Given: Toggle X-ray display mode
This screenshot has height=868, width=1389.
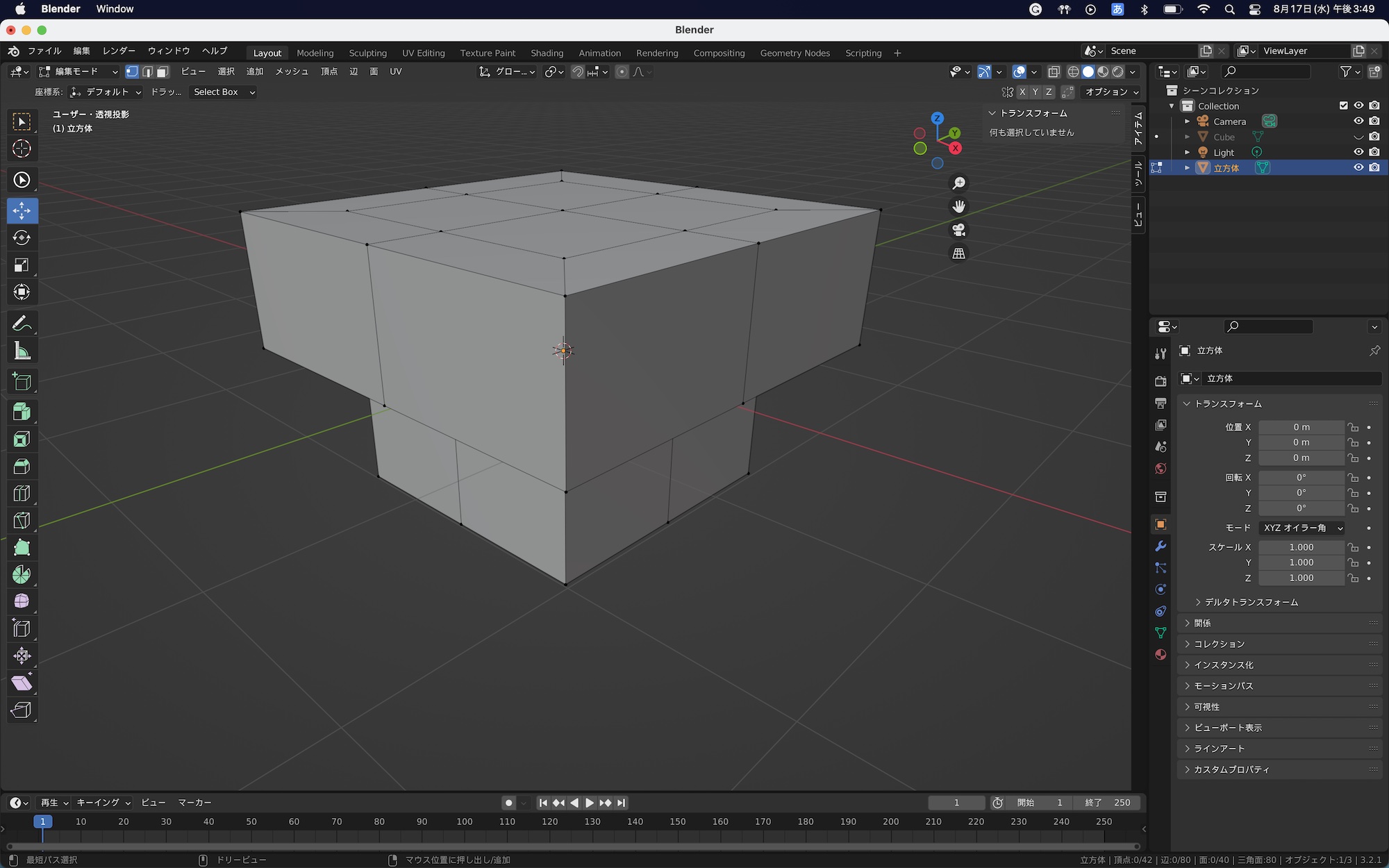Looking at the screenshot, I should click(1054, 72).
